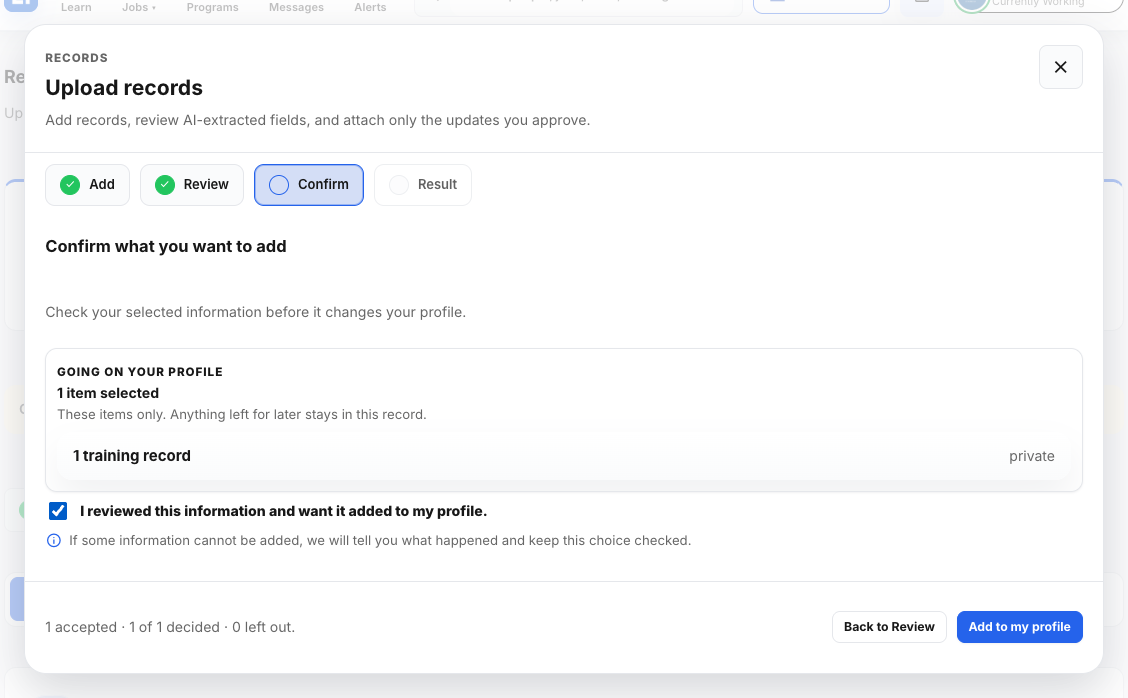
Task: Open the Result step tab
Action: coord(423,185)
